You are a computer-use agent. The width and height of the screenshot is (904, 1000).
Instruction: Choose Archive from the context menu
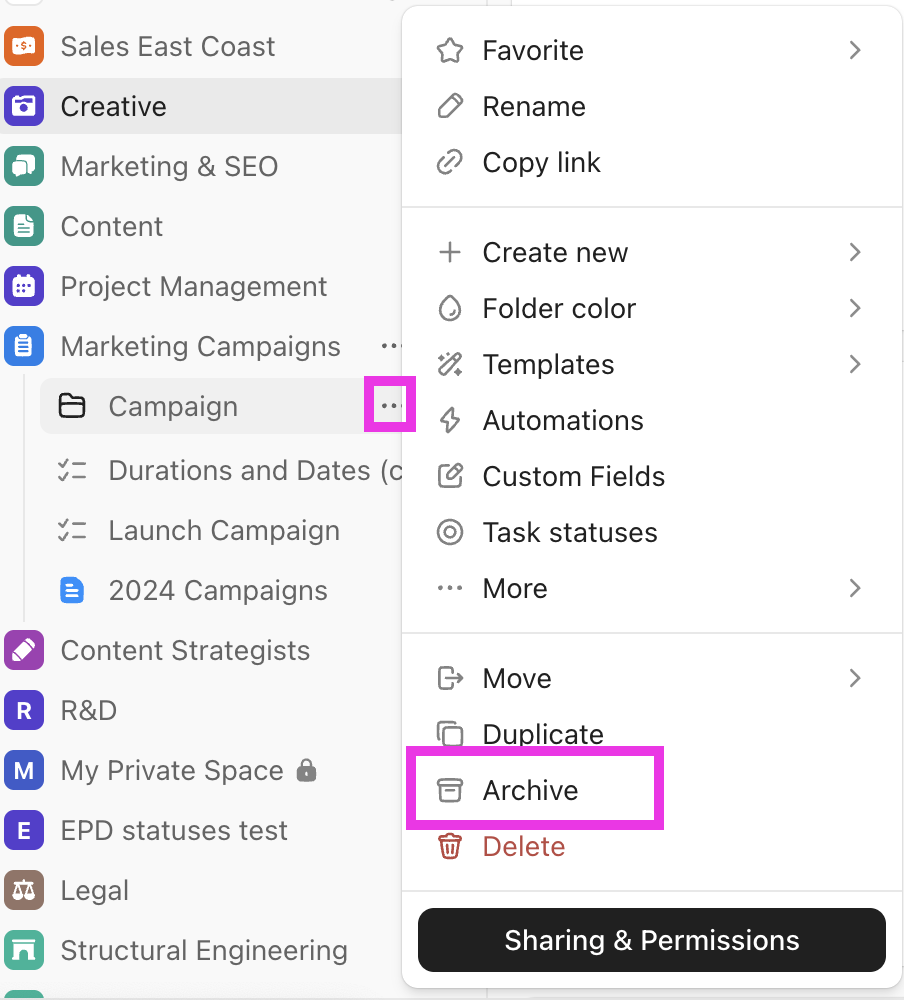point(530,791)
